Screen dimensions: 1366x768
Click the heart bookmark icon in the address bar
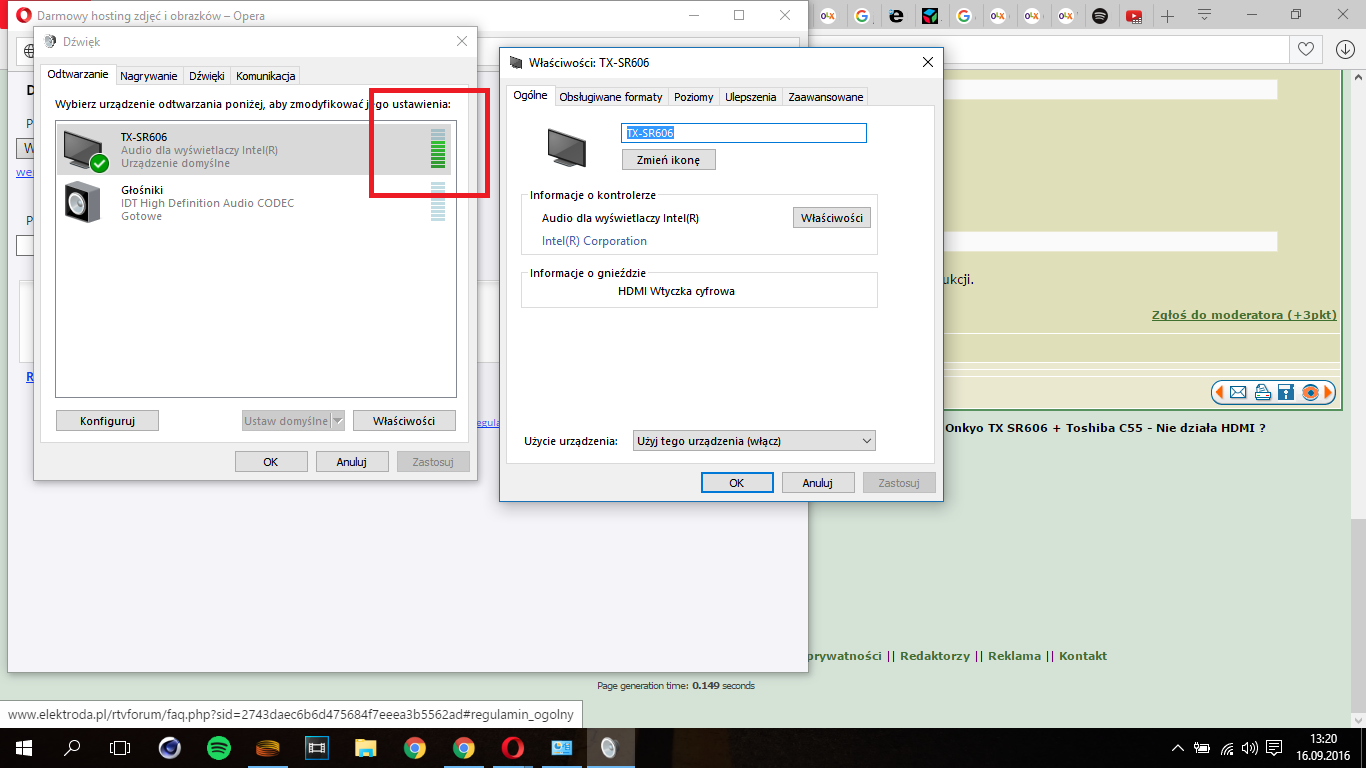point(1306,49)
